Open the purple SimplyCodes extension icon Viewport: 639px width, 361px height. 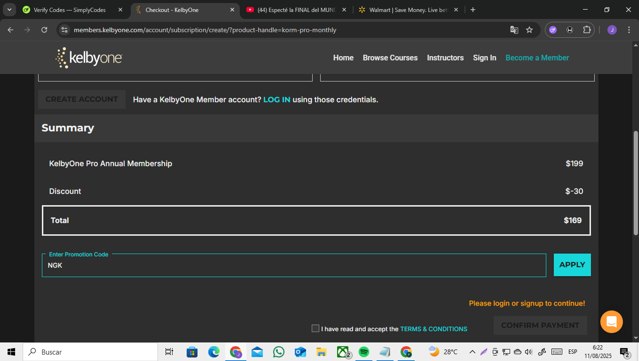tap(553, 30)
